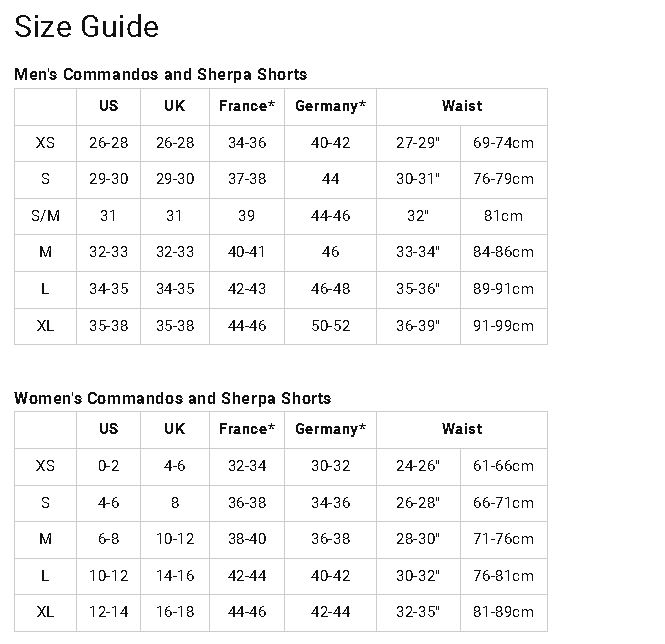665x644 pixels.
Task: Click men's M France 40-41 cell
Action: point(247,252)
